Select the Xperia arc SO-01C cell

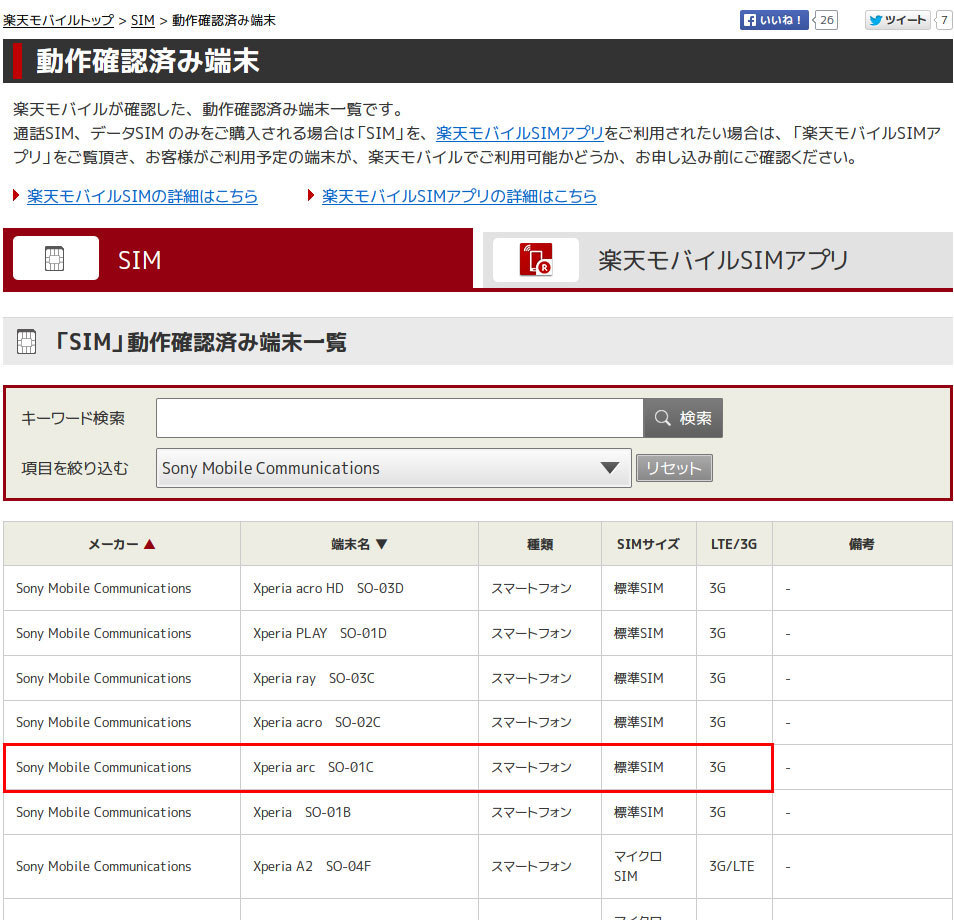click(359, 767)
